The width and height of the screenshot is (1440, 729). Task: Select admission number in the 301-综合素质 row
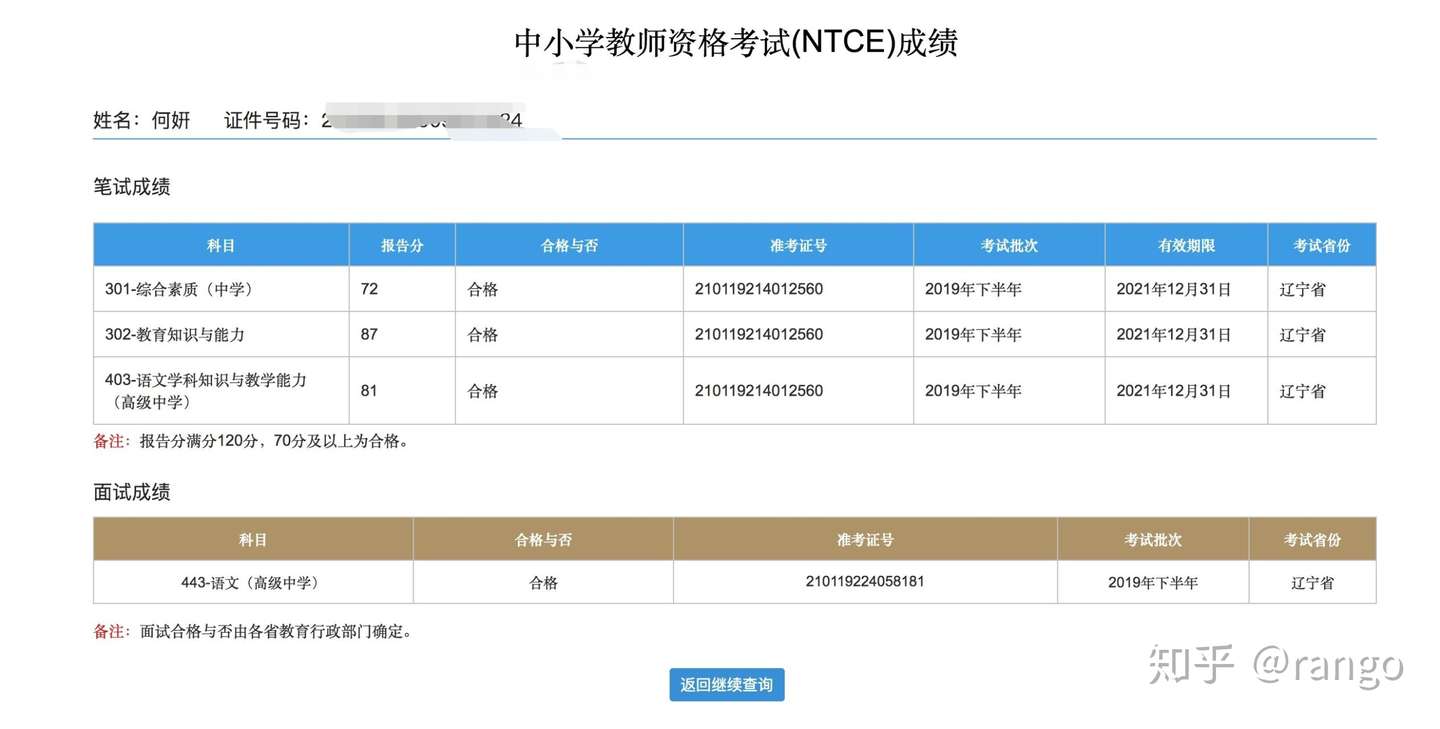coord(759,289)
